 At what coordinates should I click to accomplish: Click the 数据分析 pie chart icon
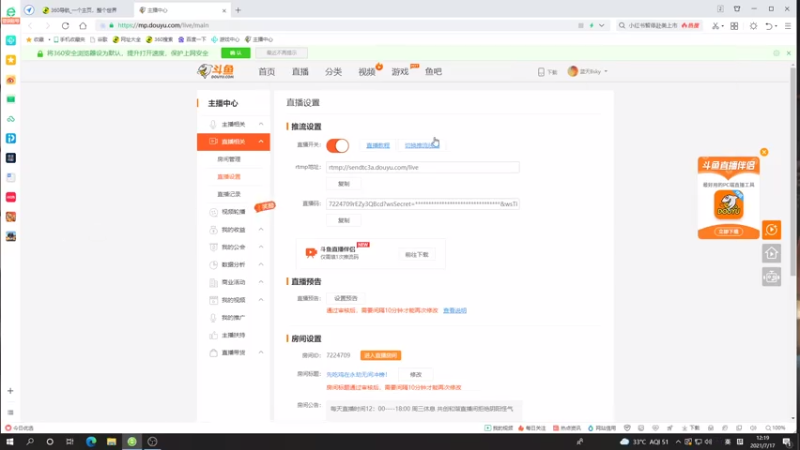(213, 264)
